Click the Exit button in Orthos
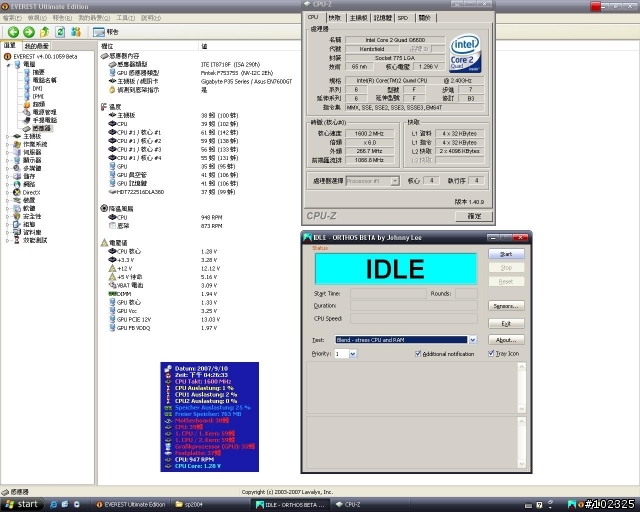Viewport: 640px width, 512px height. pyautogui.click(x=506, y=323)
